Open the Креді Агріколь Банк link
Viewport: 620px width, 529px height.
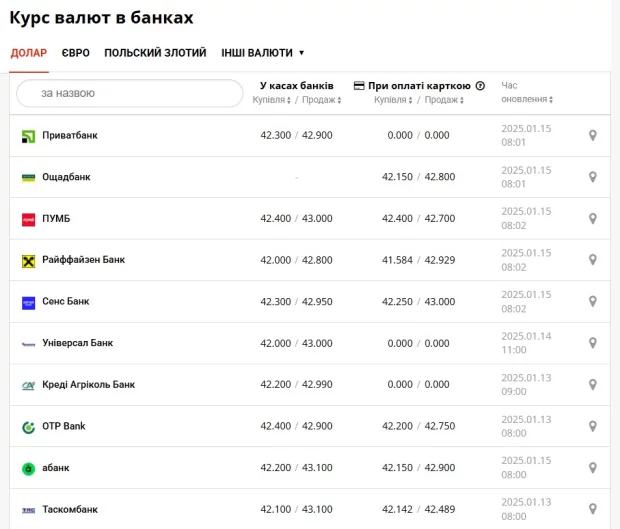pyautogui.click(x=89, y=384)
